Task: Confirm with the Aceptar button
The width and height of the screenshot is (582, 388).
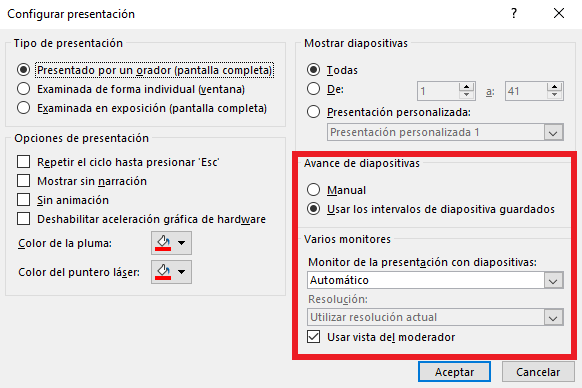Action: 454,372
